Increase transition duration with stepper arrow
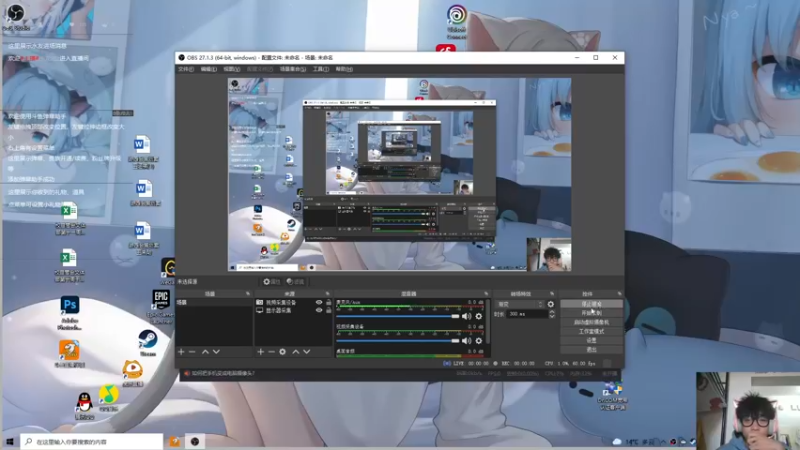Screen dimensions: 800x450 pos(552,312)
